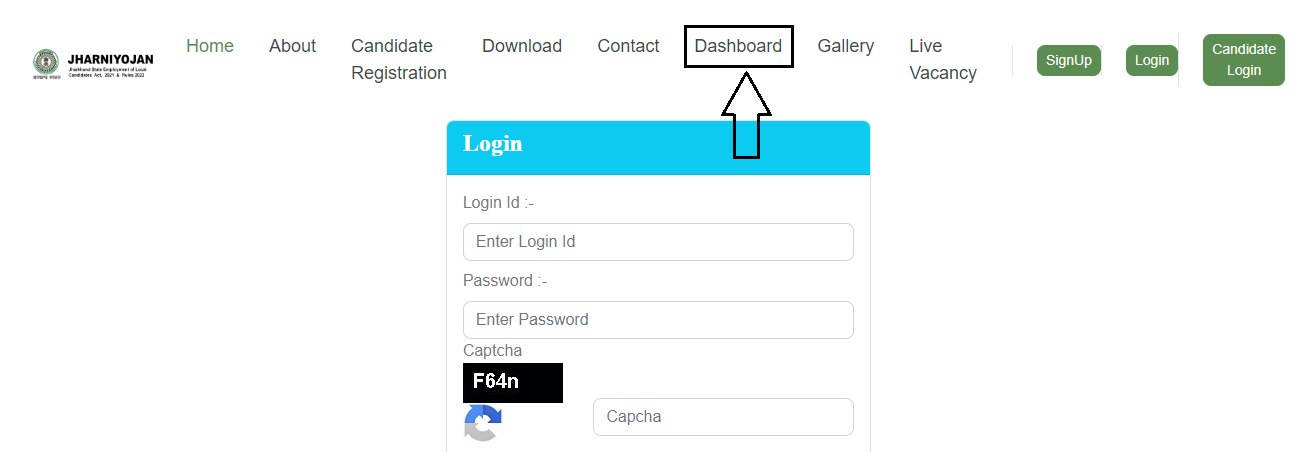Click into the Capcha text field

[x=723, y=417]
